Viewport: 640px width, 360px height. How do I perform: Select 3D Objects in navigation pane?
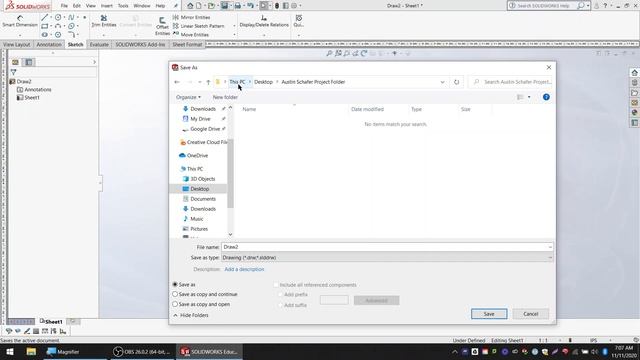click(x=199, y=179)
